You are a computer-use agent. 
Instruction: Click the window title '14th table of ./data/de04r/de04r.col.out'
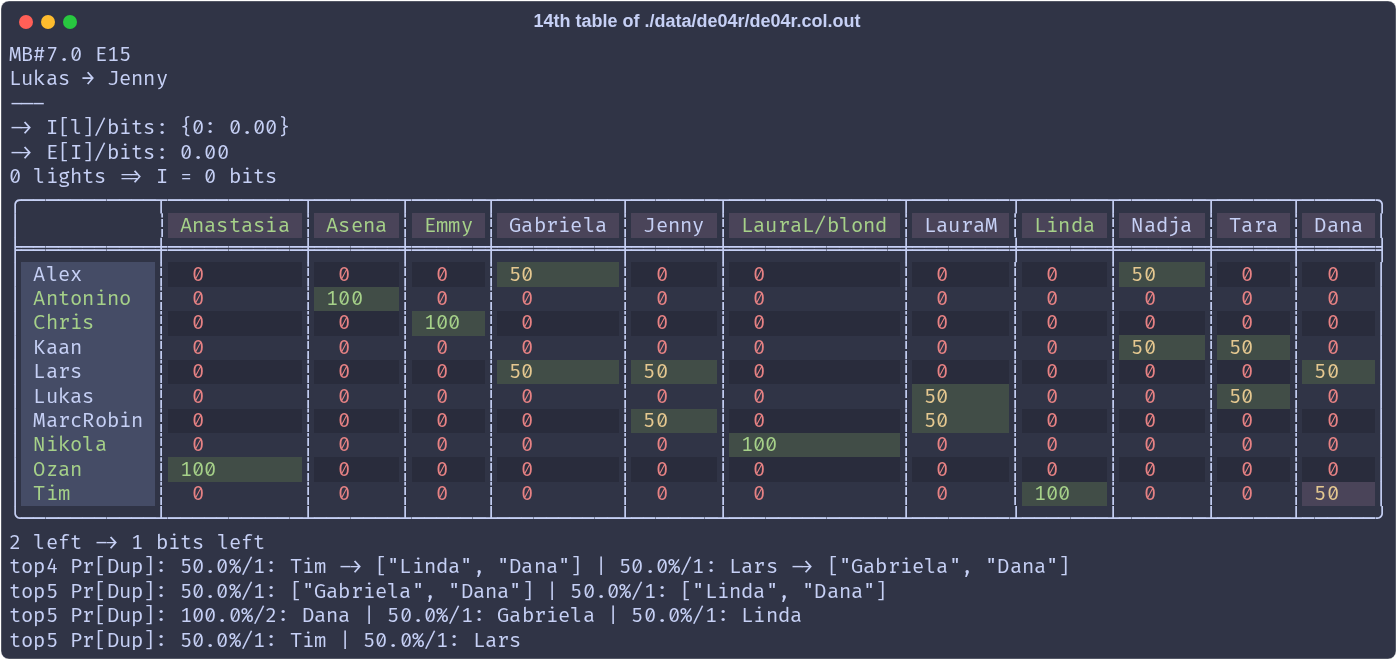coord(697,21)
